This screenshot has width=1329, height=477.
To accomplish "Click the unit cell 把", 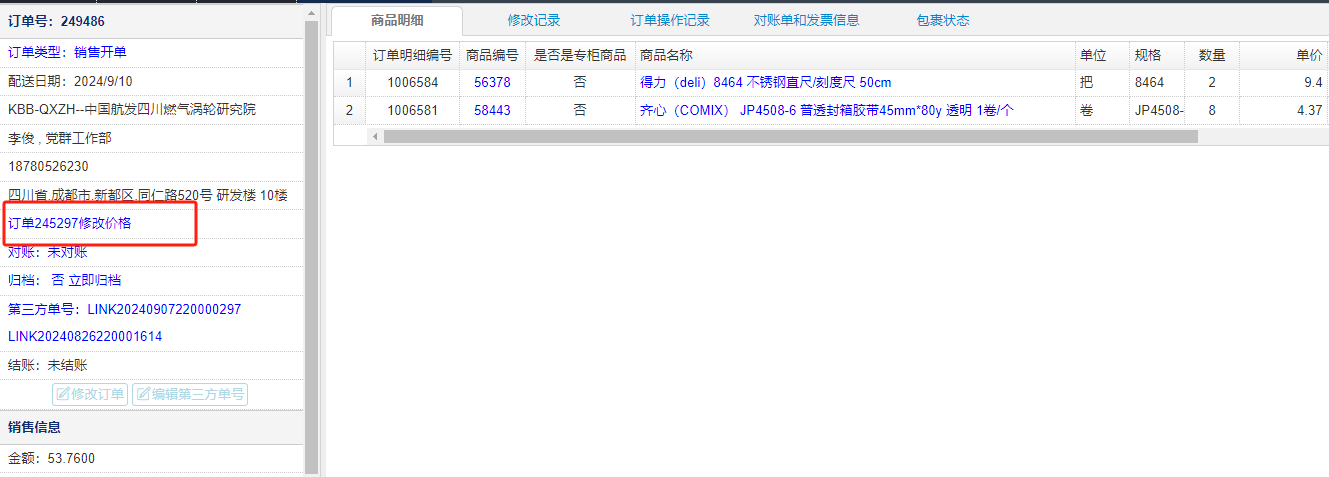I will click(x=1101, y=82).
